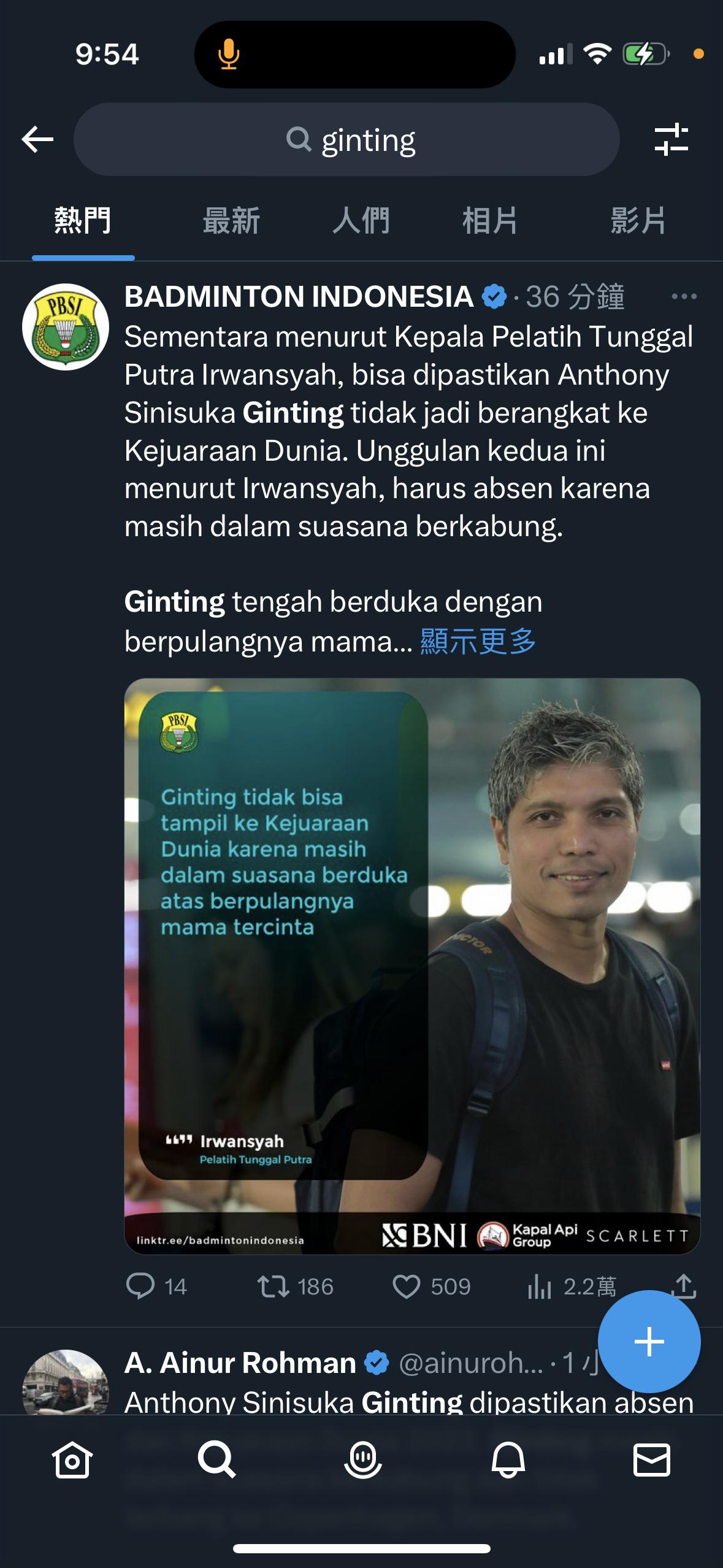Expand the tweet's three-dot more menu
723x1568 pixels.
(x=684, y=297)
